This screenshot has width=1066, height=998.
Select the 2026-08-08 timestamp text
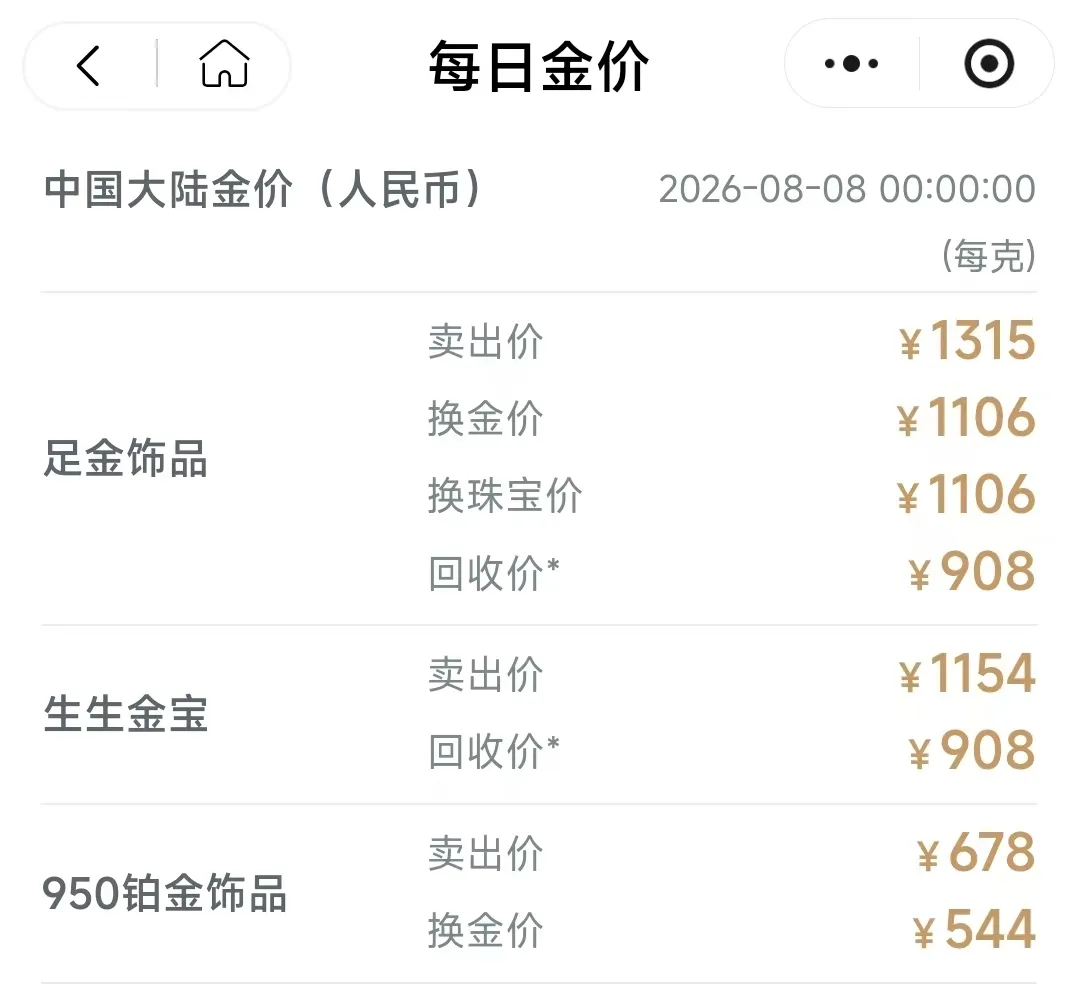(x=847, y=189)
